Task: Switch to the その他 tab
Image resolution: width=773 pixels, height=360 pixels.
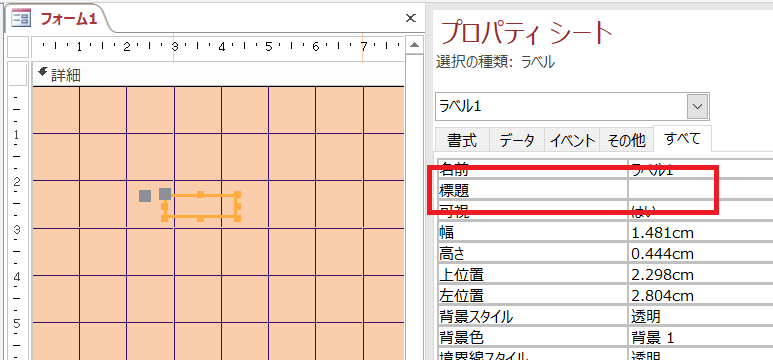Action: click(626, 141)
